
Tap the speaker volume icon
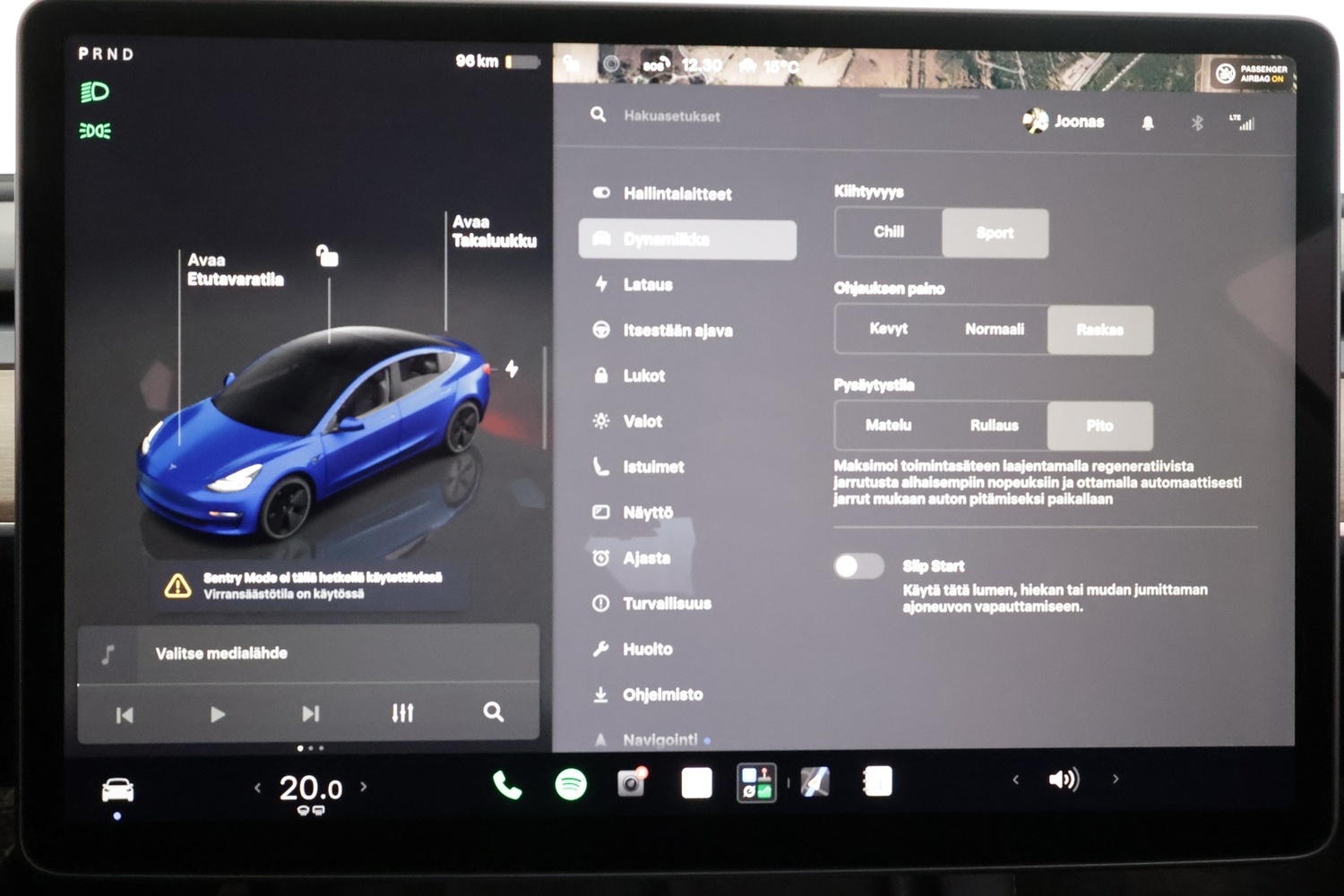click(x=1064, y=780)
